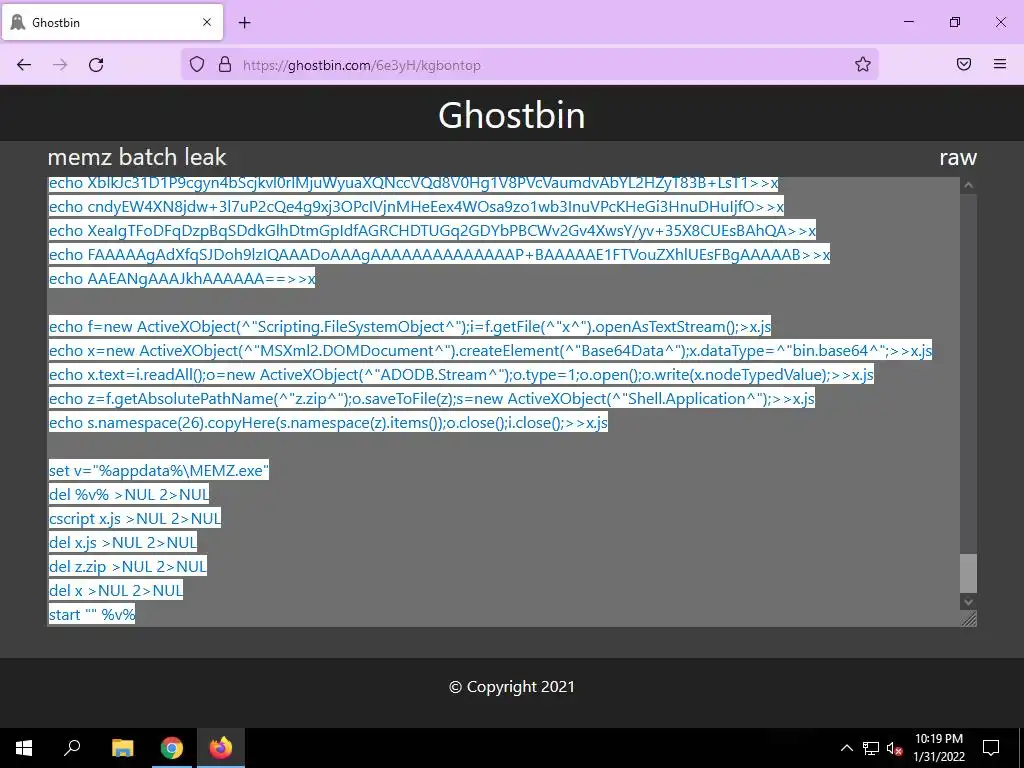This screenshot has width=1024, height=768.
Task: Reload the Ghostbin page
Action: click(96, 65)
